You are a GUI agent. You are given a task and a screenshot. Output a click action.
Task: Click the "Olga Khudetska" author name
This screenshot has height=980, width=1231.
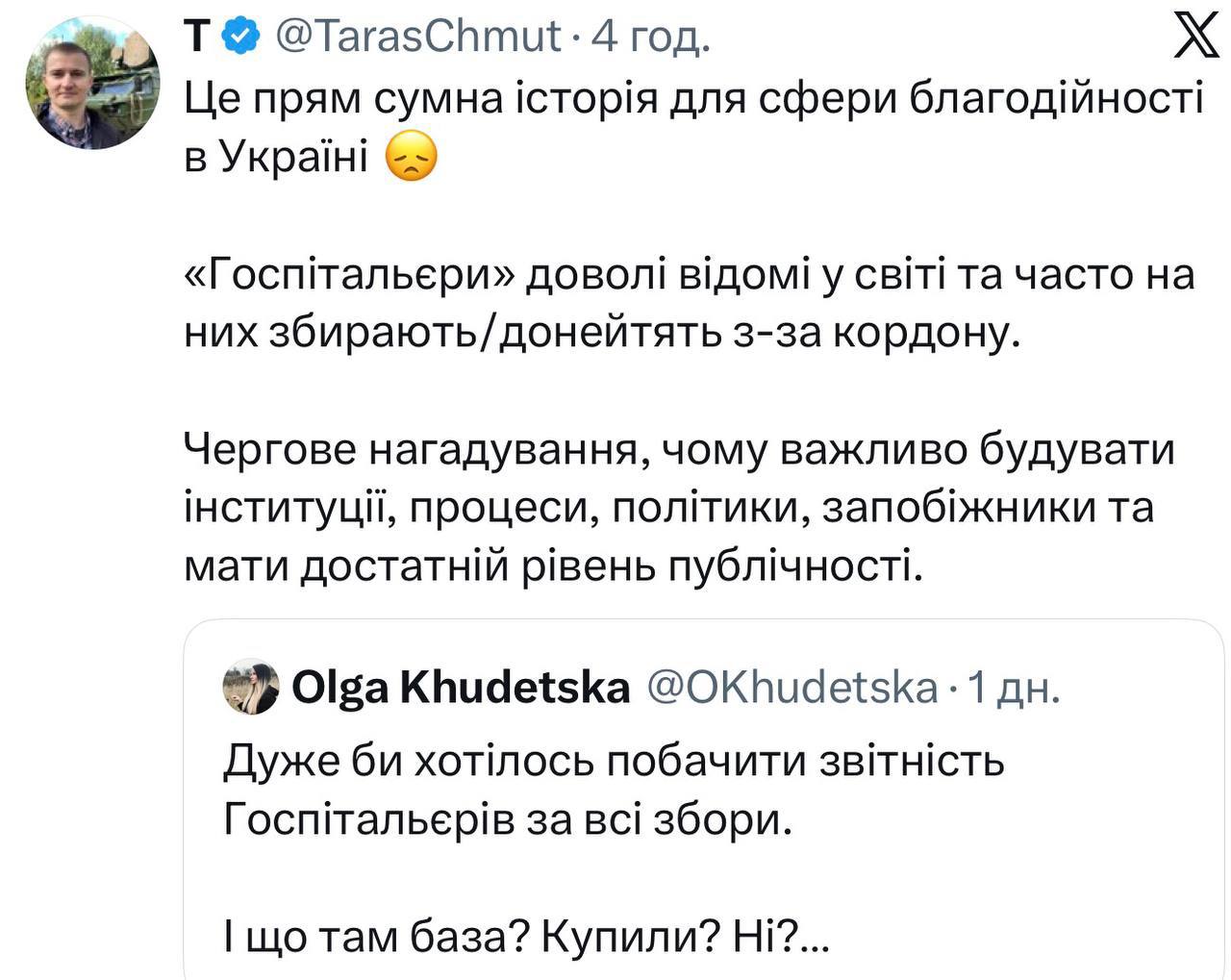(x=461, y=688)
